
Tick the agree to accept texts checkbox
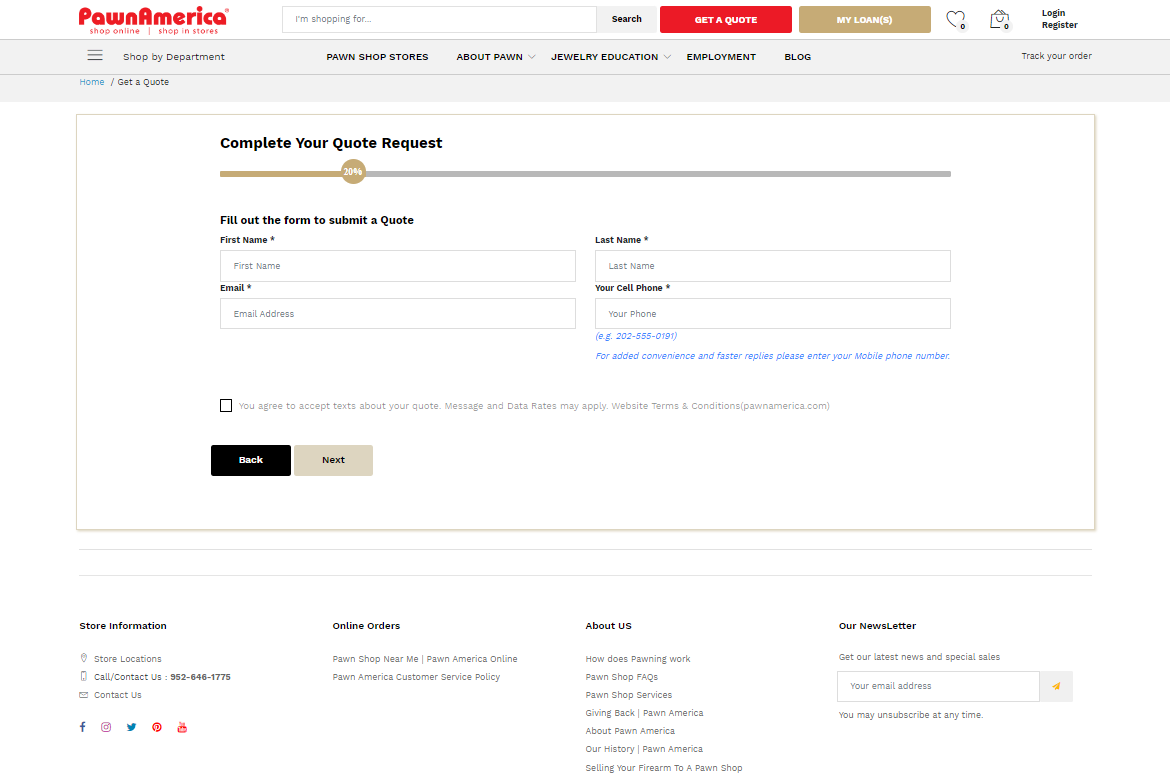226,405
